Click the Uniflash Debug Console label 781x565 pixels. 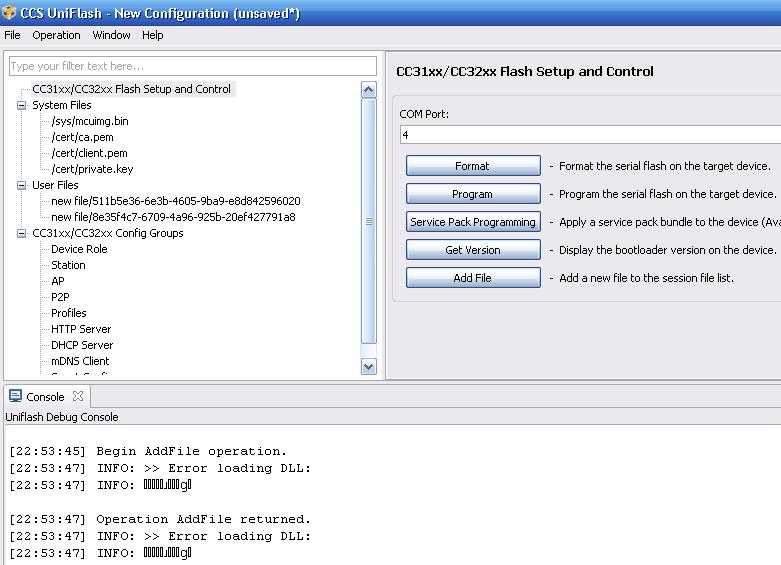click(x=62, y=417)
